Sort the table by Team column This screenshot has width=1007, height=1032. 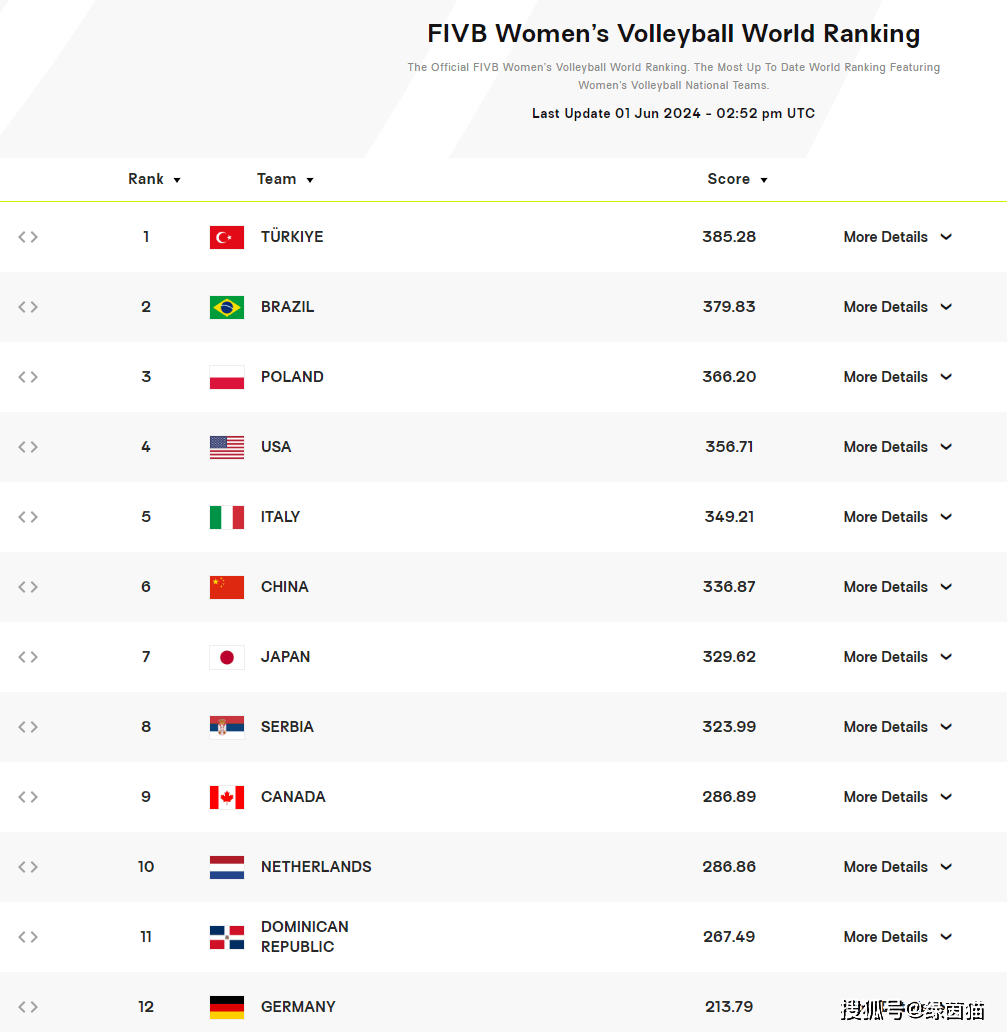(x=285, y=179)
